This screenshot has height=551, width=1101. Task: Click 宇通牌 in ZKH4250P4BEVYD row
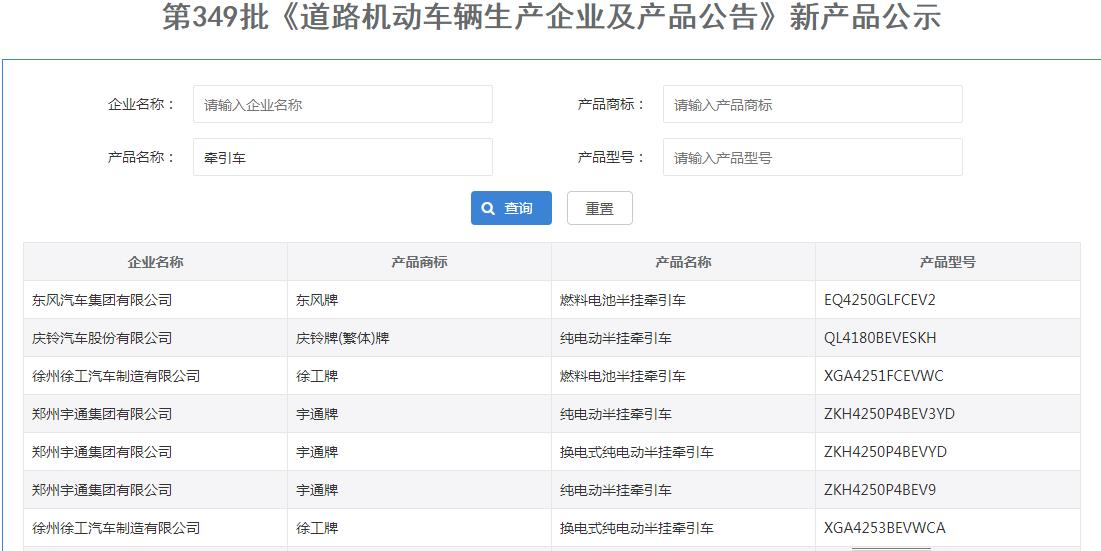(317, 452)
